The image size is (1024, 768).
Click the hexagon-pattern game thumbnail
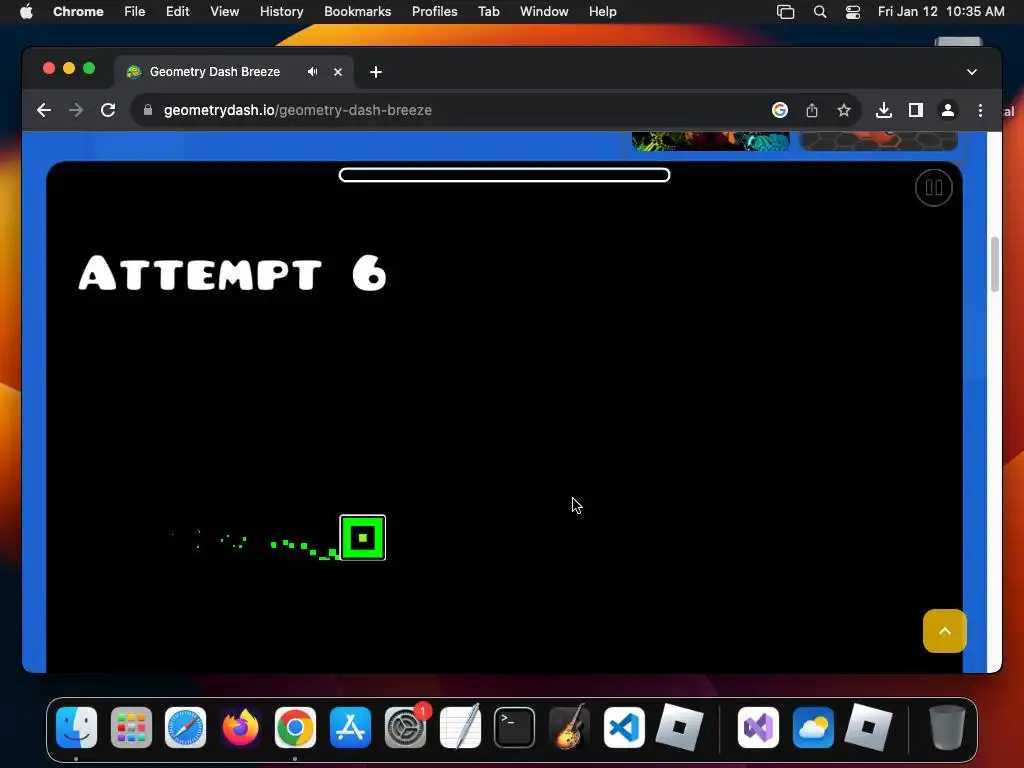pos(879,141)
